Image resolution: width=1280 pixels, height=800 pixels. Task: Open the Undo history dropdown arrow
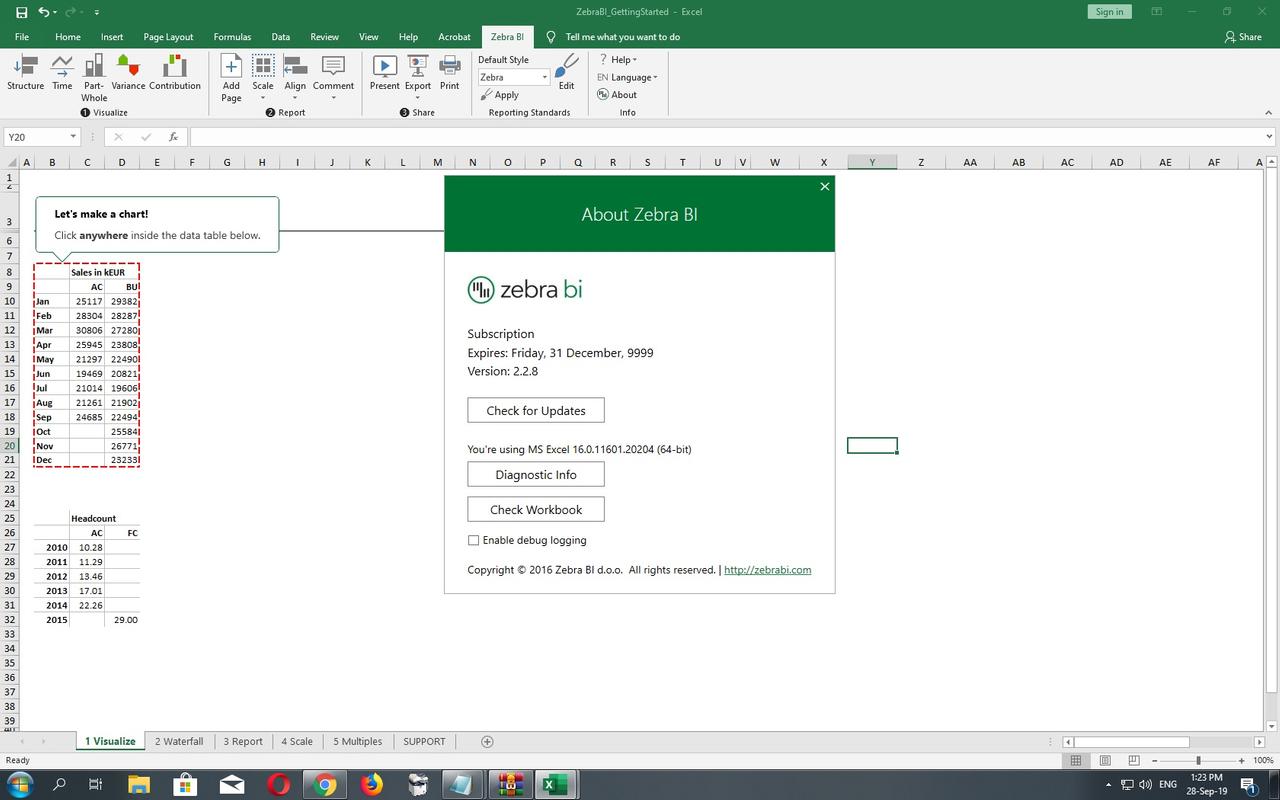click(x=55, y=12)
